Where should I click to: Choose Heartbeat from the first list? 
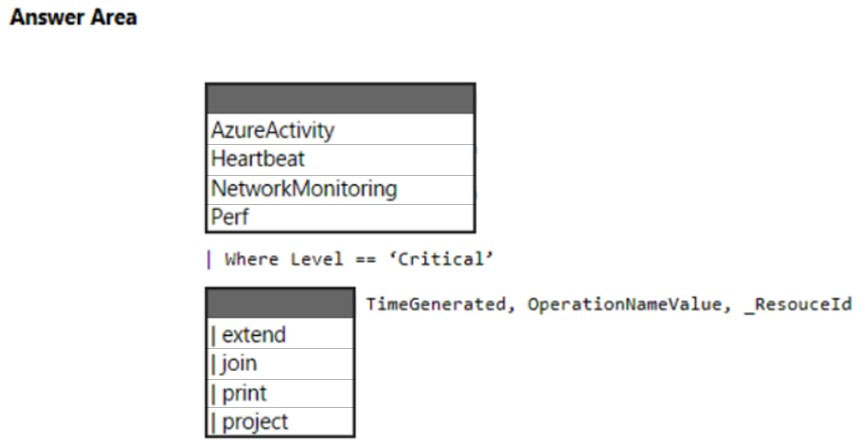coord(340,159)
